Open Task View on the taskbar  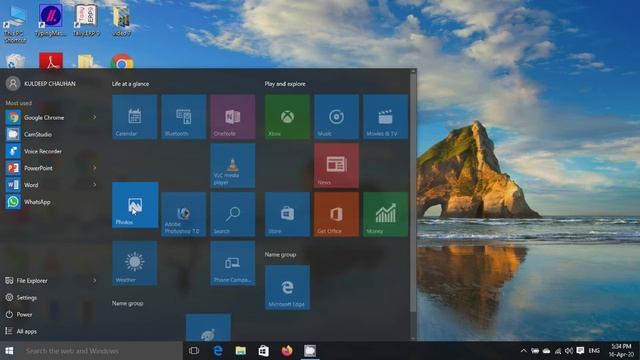click(x=194, y=351)
